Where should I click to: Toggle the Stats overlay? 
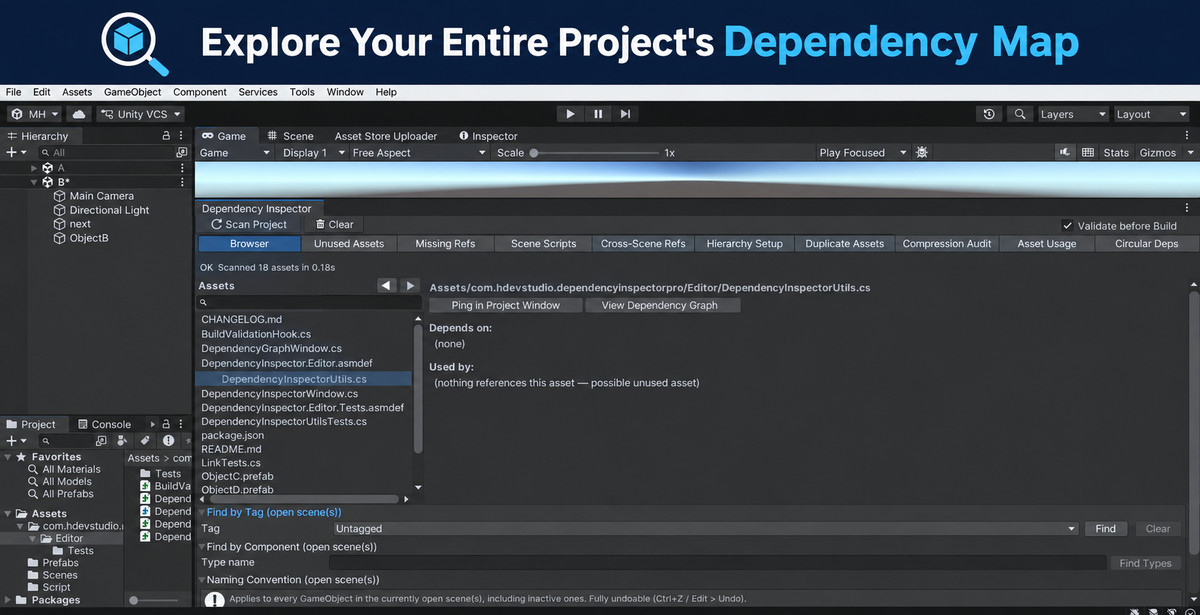point(1116,153)
